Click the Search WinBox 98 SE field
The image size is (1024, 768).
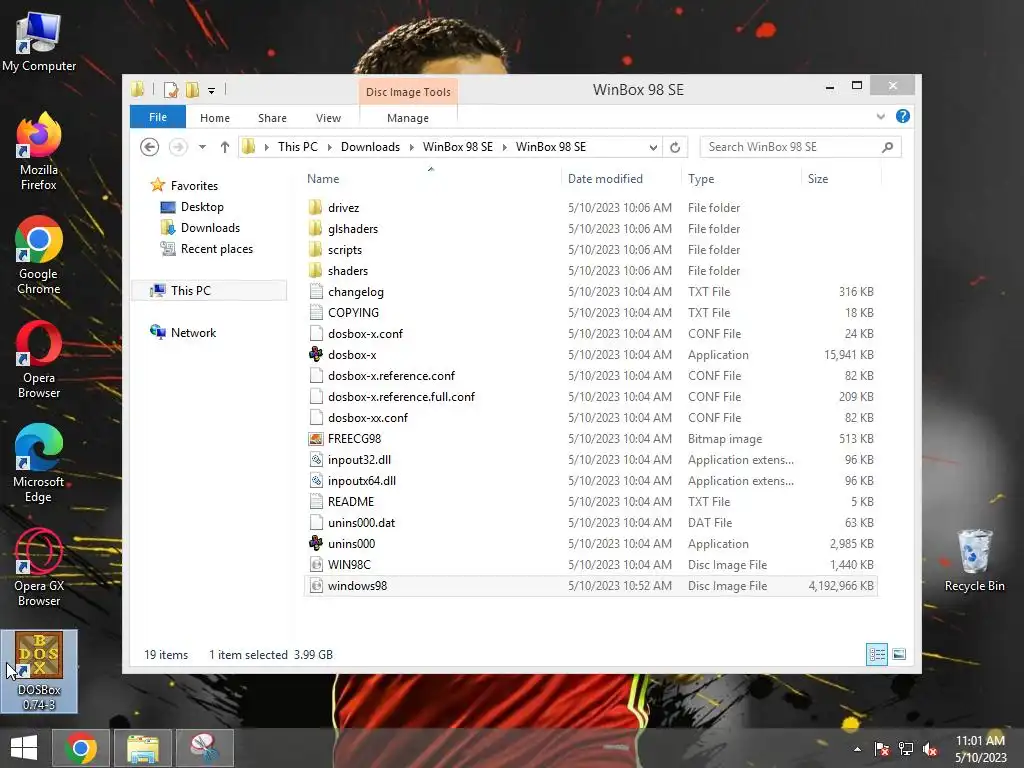800,147
